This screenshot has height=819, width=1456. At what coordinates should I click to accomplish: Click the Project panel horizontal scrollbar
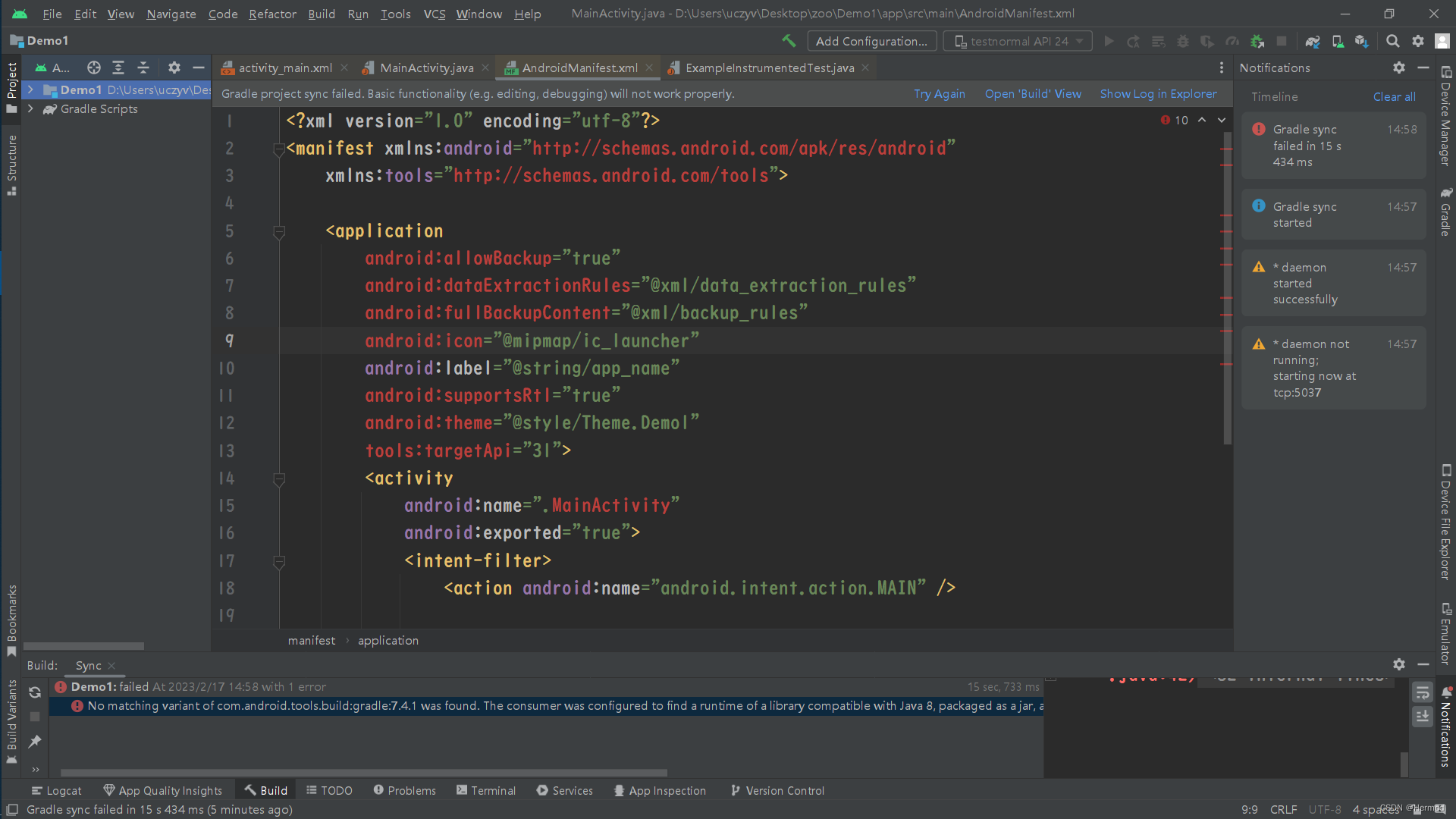click(83, 646)
